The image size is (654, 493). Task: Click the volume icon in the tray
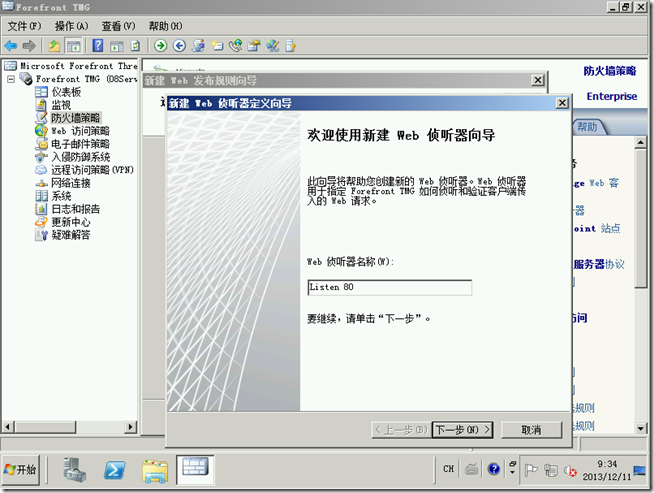pyautogui.click(x=570, y=470)
